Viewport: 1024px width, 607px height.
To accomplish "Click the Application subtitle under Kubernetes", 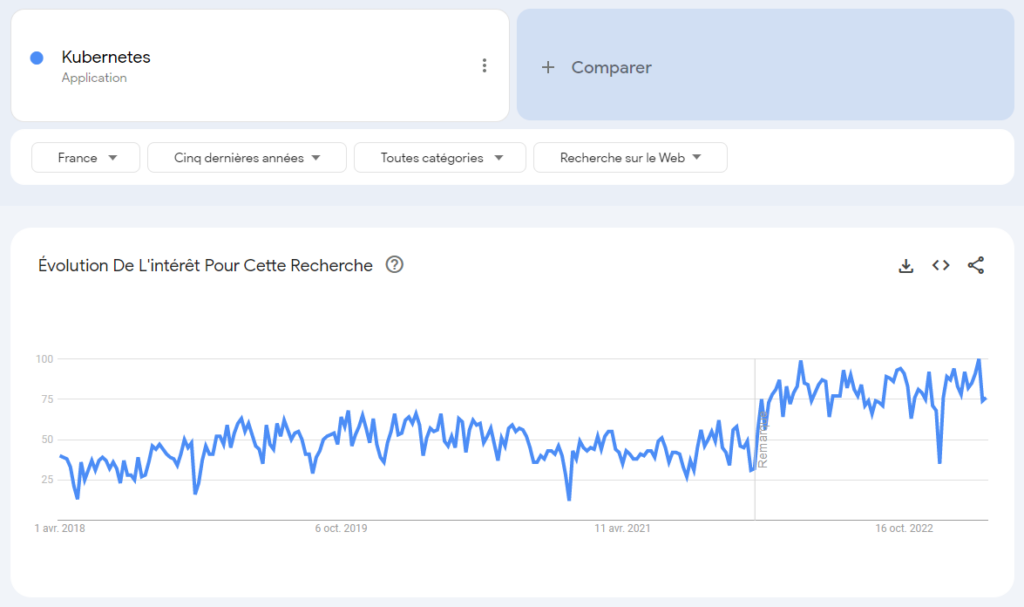I will coord(94,78).
